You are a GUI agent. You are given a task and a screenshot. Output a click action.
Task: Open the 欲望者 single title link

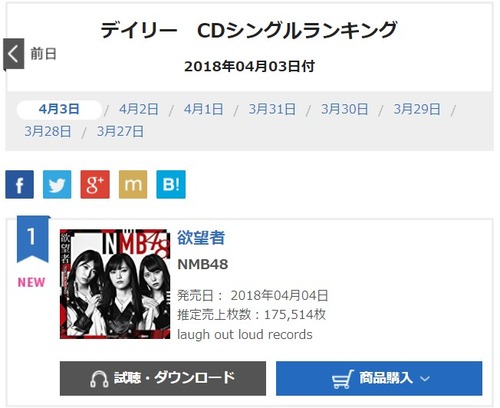coord(201,238)
